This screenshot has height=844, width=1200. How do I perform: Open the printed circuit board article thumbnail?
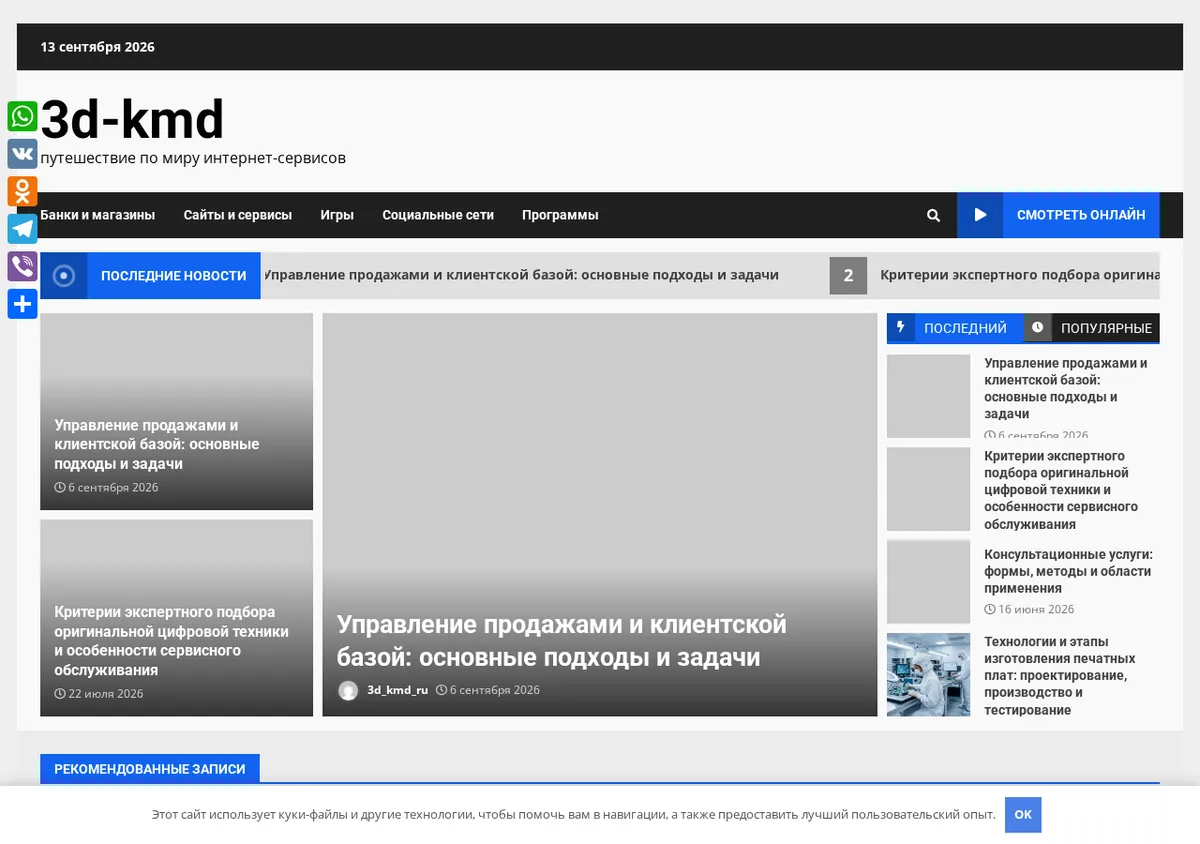929,675
